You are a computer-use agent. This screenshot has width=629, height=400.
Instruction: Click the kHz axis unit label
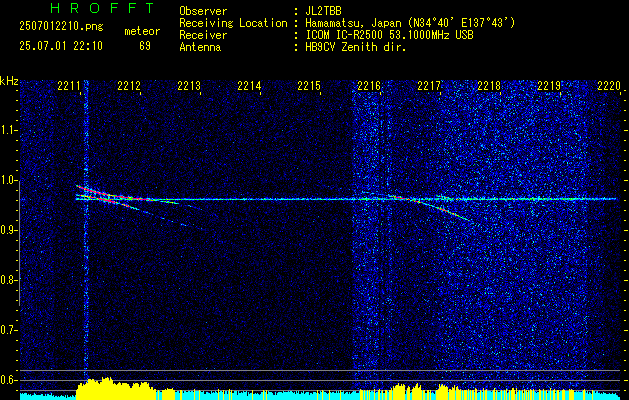(x=9, y=81)
